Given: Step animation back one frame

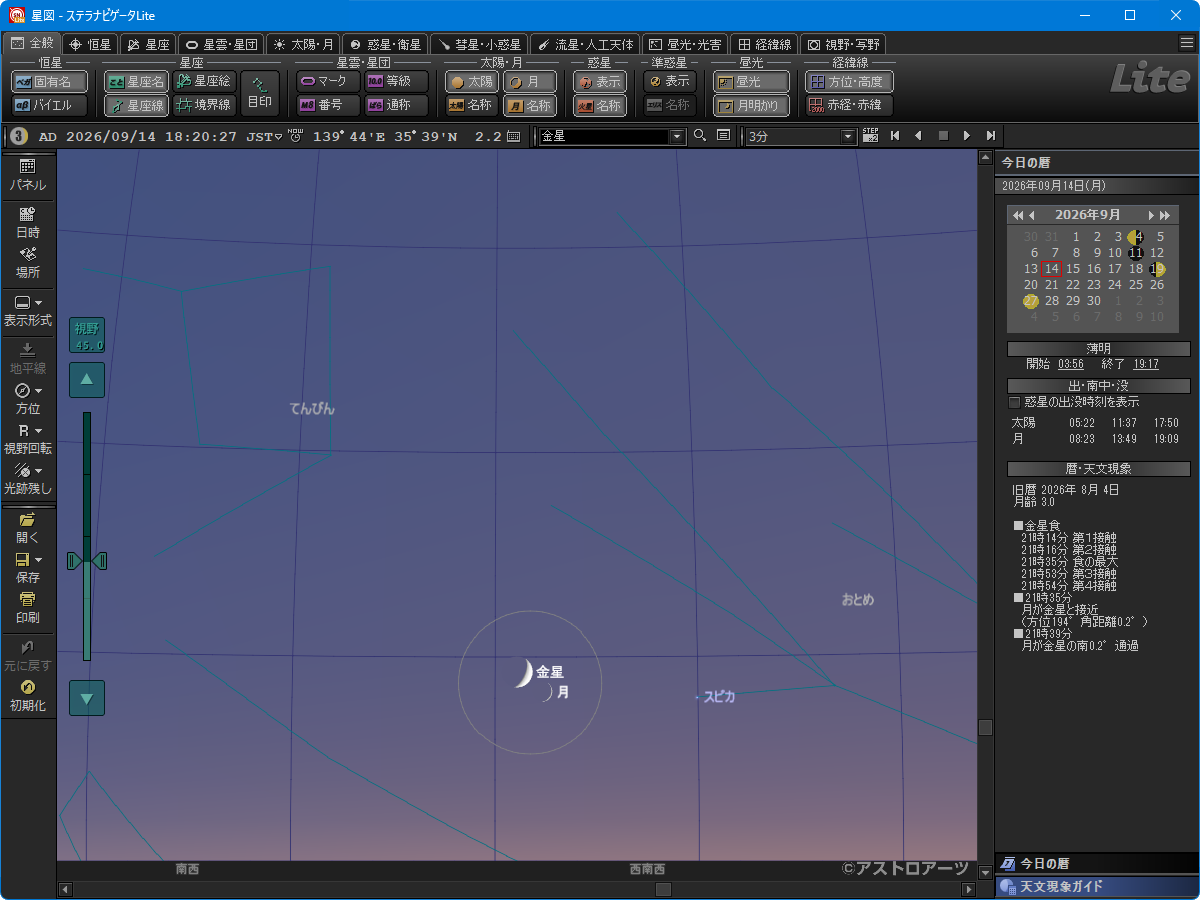Looking at the screenshot, I should click(x=918, y=136).
